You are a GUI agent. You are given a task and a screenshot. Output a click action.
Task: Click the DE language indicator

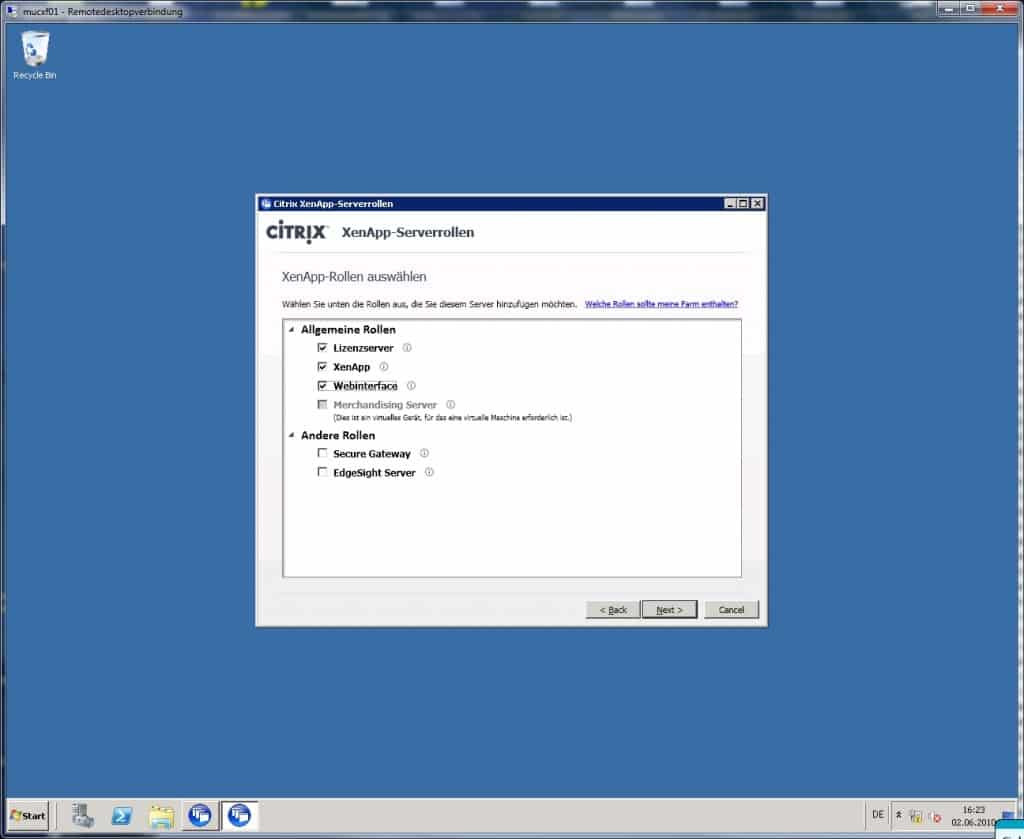pyautogui.click(x=878, y=815)
